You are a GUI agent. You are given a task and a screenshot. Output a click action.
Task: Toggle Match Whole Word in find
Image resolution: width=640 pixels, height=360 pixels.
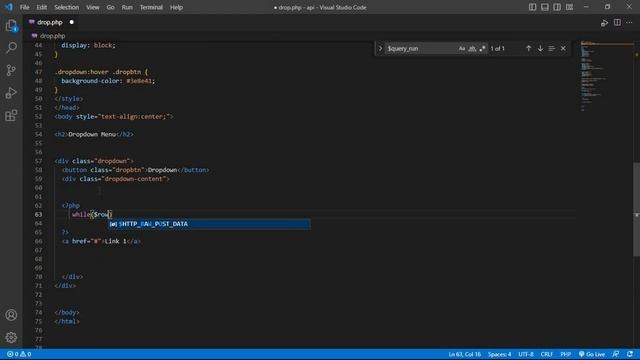pyautogui.click(x=472, y=48)
